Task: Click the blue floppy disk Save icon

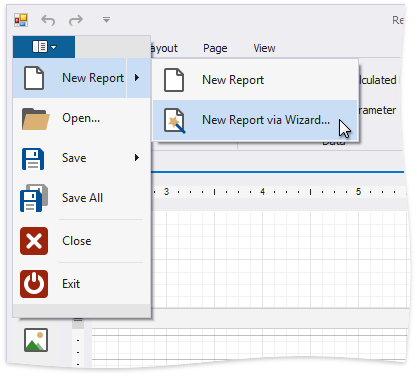Action: point(33,159)
